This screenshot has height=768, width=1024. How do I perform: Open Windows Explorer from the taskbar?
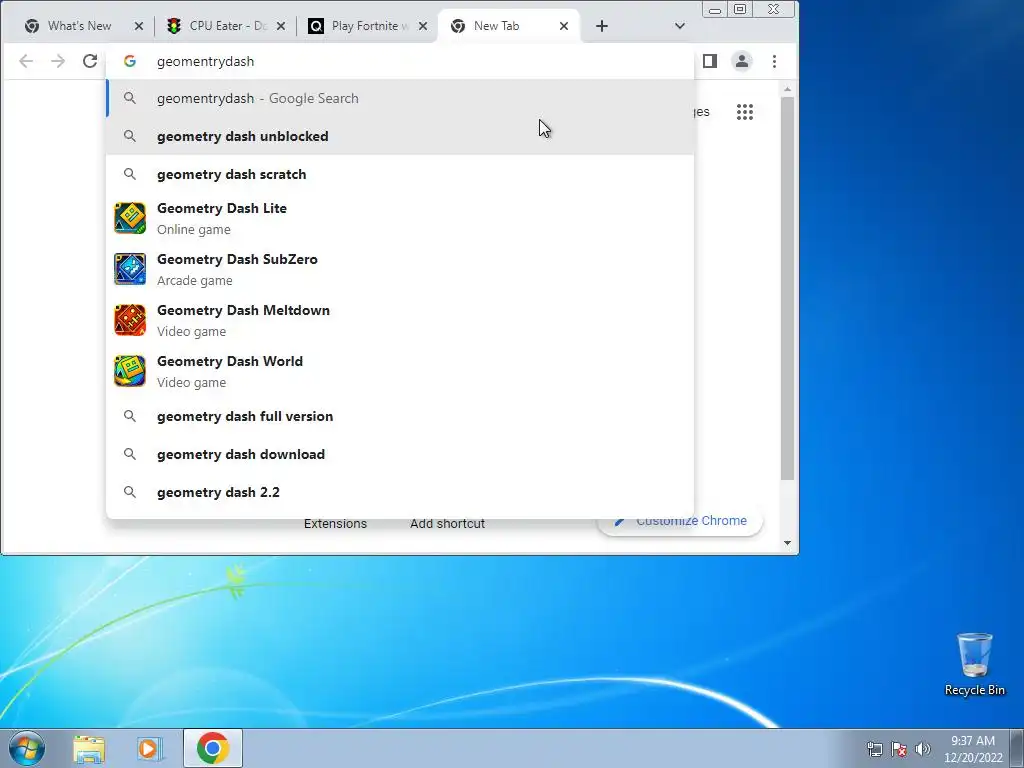coord(89,748)
